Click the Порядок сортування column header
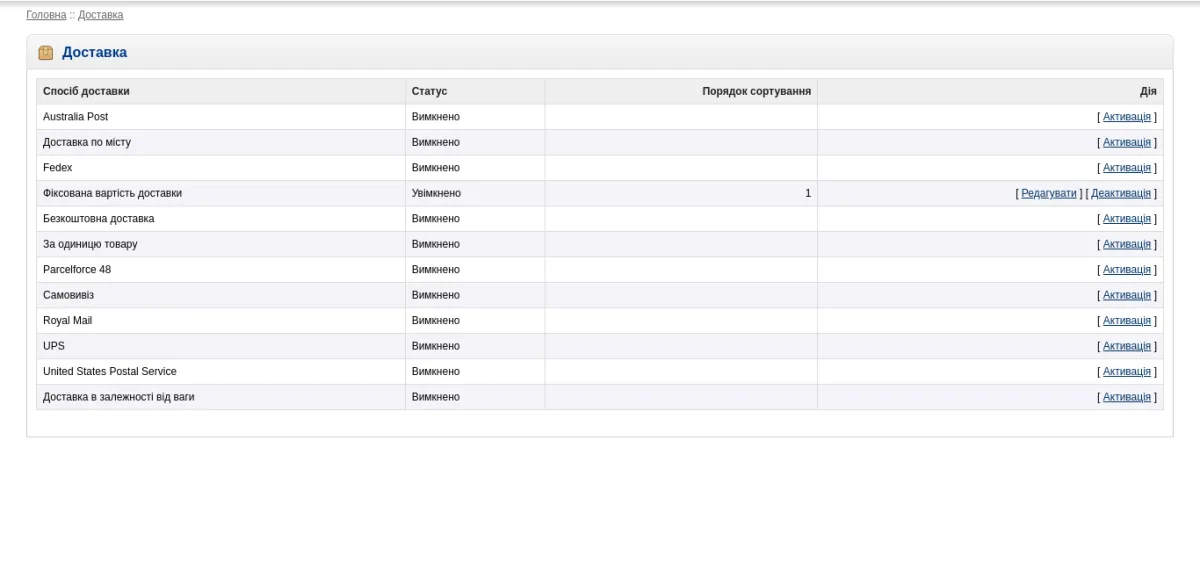The image size is (1200, 563). point(756,91)
